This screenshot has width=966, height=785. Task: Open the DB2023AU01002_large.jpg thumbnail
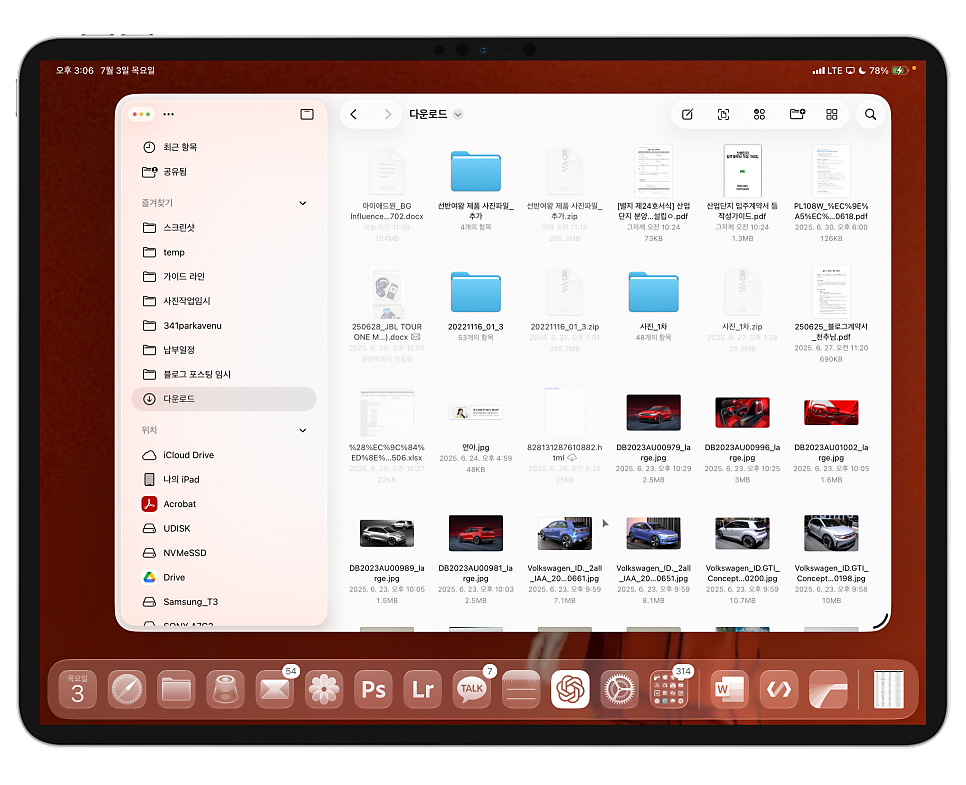click(x=831, y=412)
